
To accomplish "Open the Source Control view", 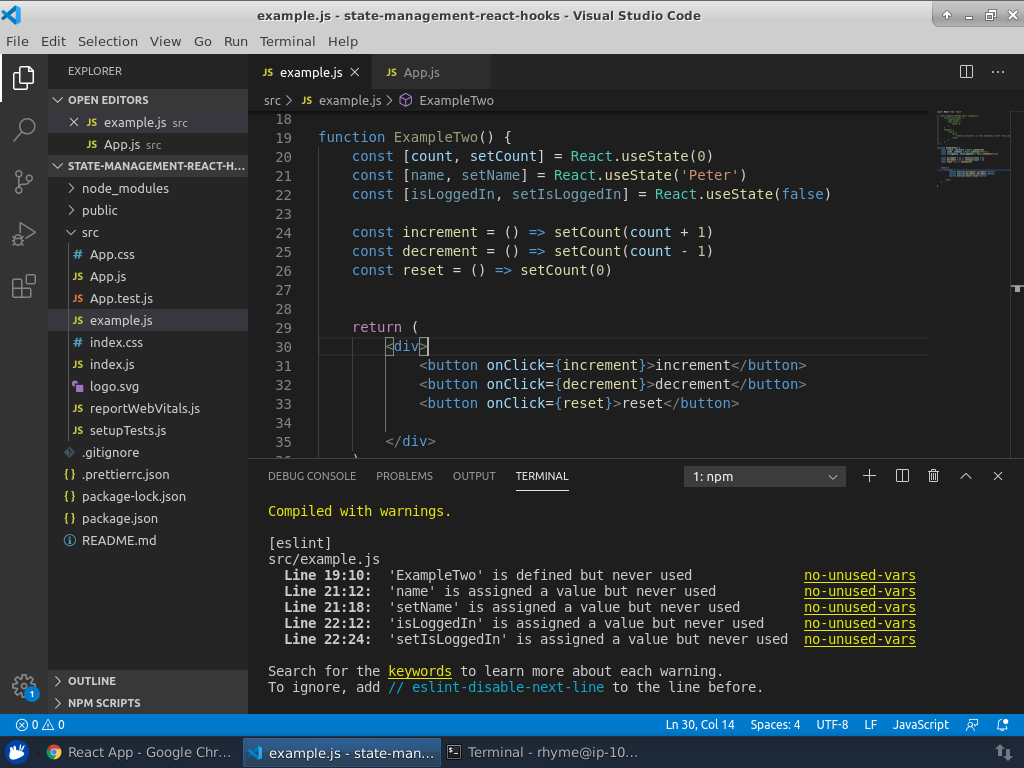I will (x=24, y=182).
